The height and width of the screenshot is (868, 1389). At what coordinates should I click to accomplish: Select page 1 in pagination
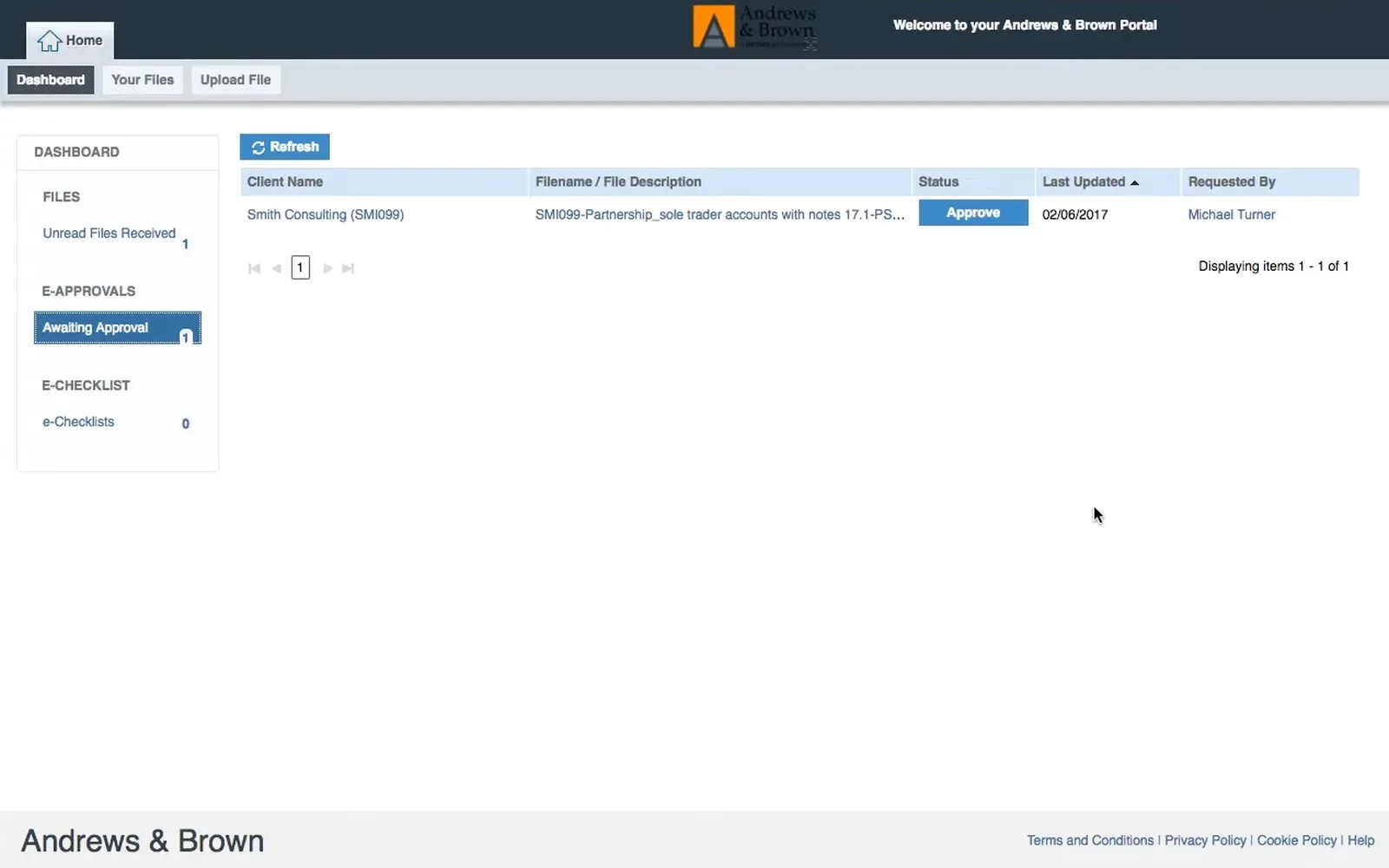pyautogui.click(x=300, y=267)
